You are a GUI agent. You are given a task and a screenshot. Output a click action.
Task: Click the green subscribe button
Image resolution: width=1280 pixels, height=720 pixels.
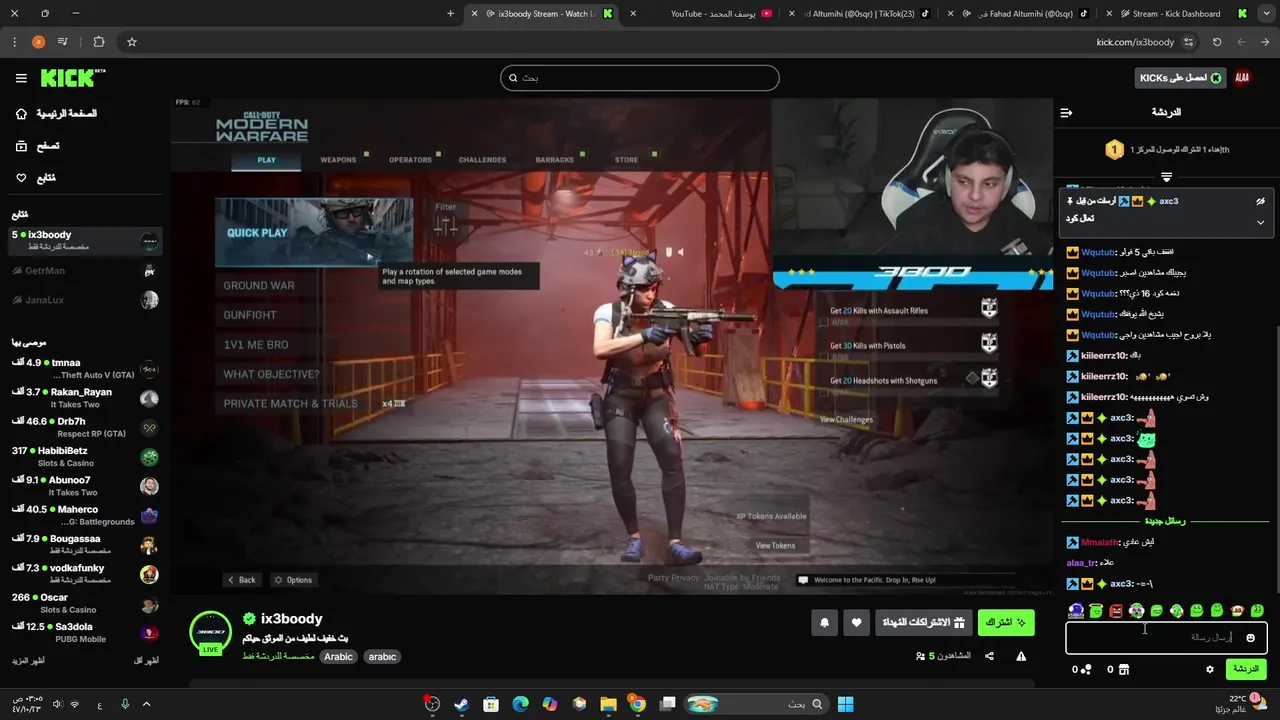click(x=1006, y=623)
